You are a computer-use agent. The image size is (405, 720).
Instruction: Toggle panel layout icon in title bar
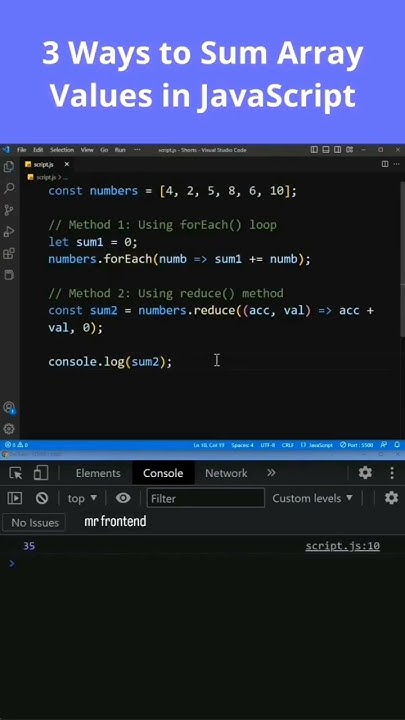[326, 150]
